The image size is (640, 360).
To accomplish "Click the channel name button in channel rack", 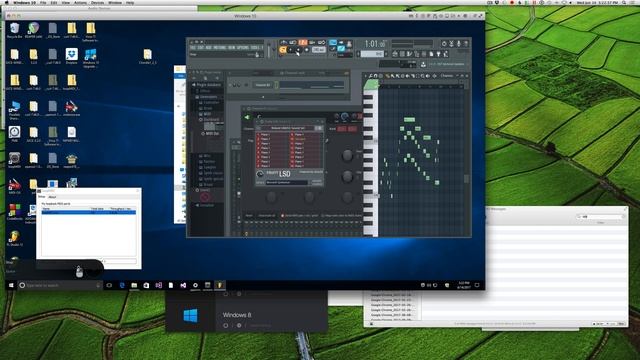I will pos(263,85).
